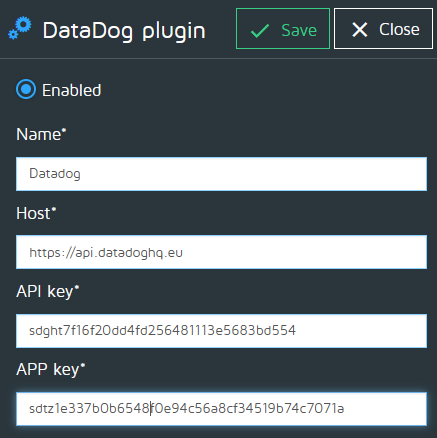This screenshot has height=438, width=437.
Task: Click the Enabled label text
Action: 71,90
